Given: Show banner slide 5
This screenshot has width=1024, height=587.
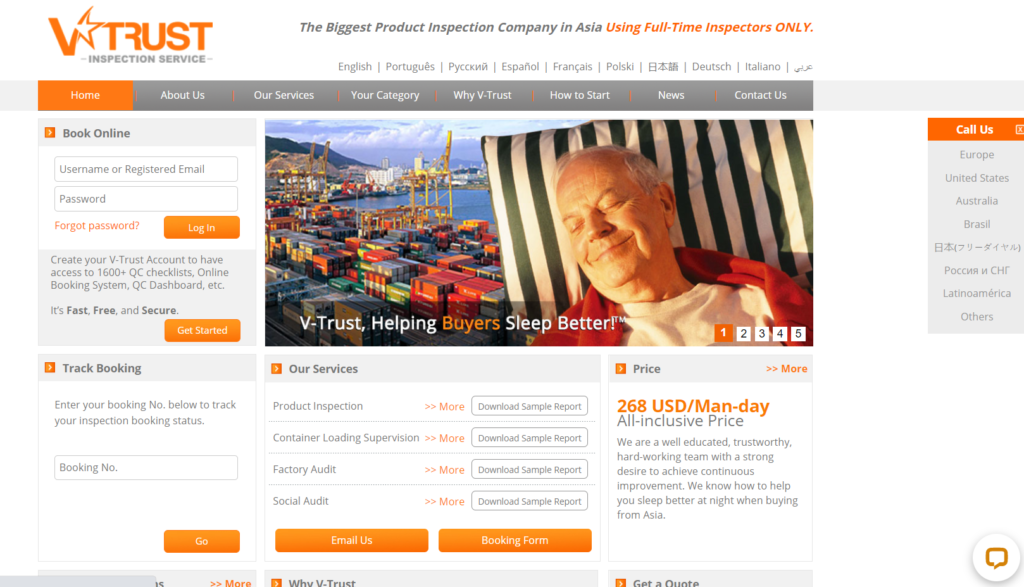Looking at the screenshot, I should pos(798,334).
